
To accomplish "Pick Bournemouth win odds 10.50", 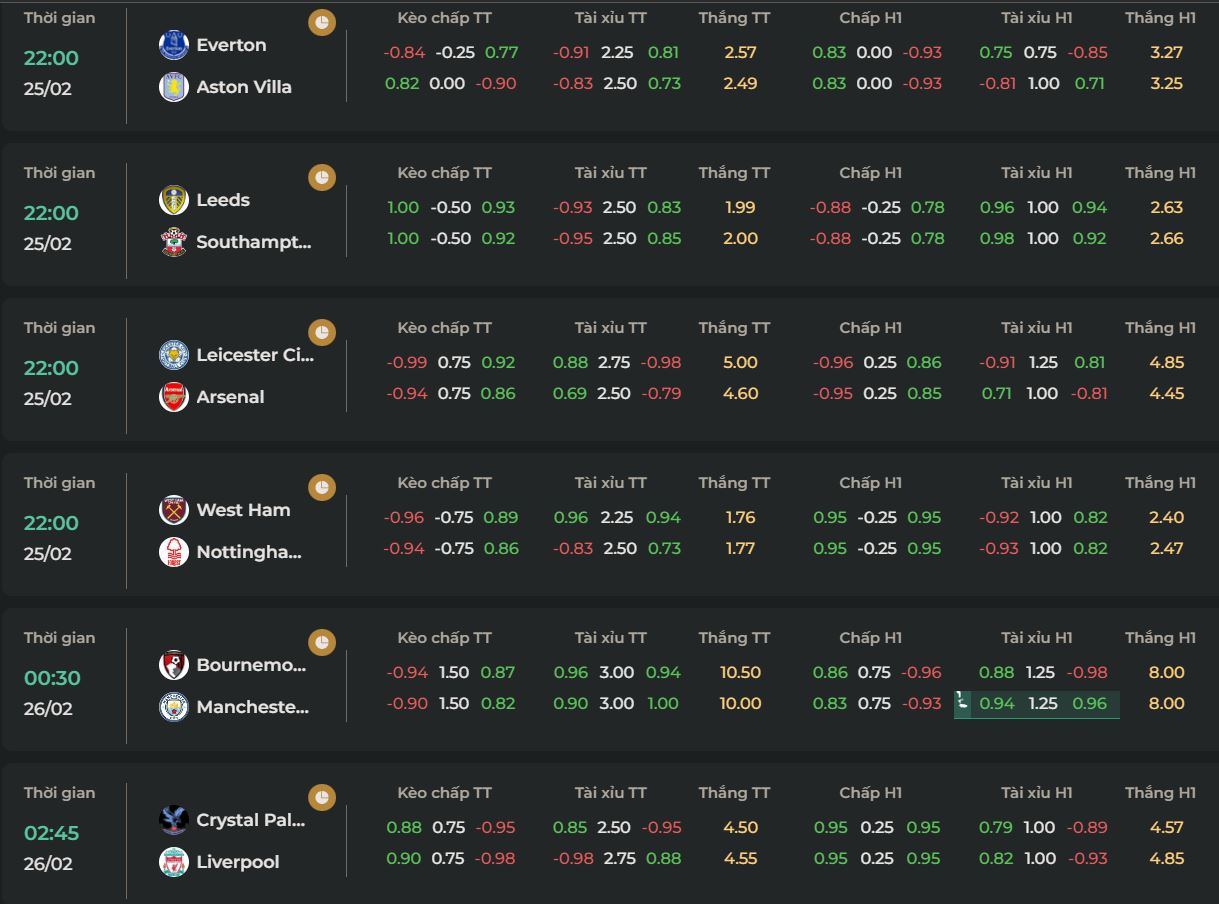I will click(x=740, y=672).
